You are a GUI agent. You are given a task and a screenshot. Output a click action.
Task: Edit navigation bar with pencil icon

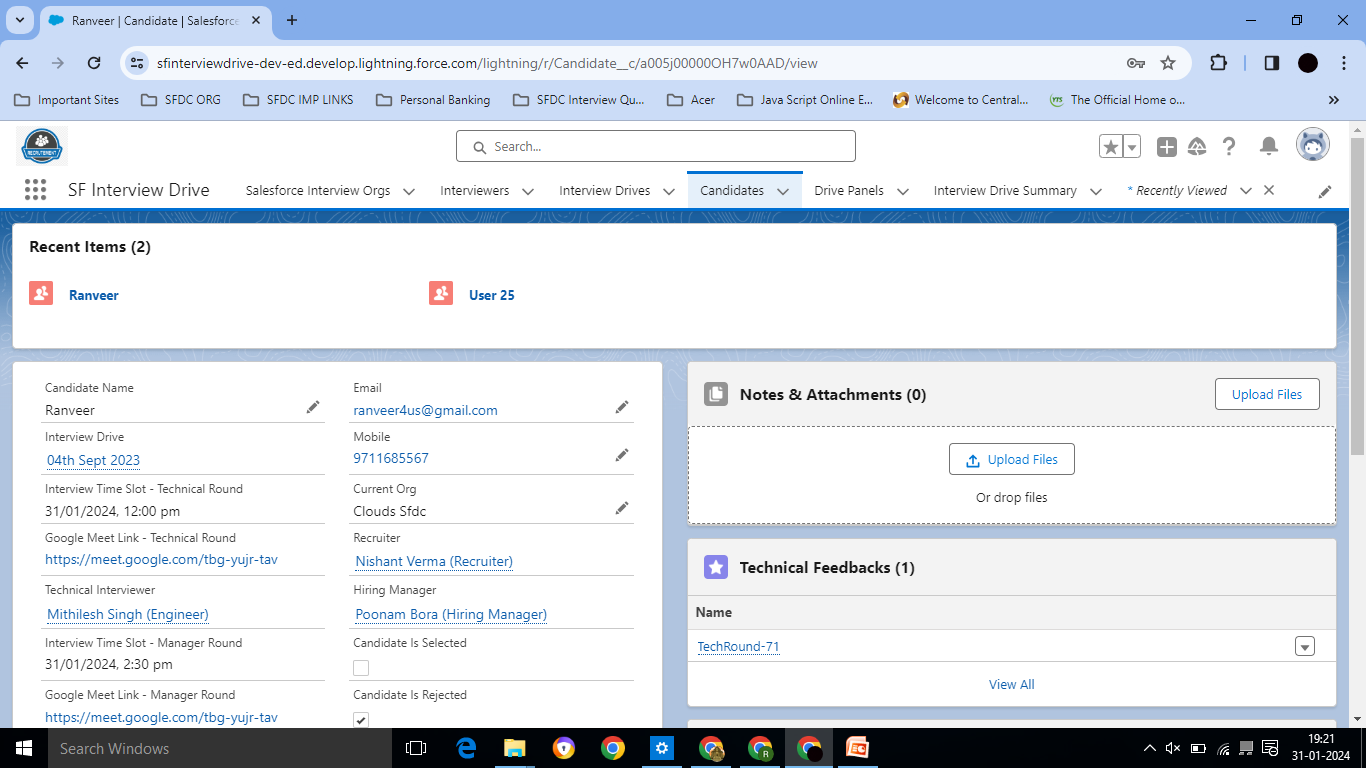tap(1325, 191)
